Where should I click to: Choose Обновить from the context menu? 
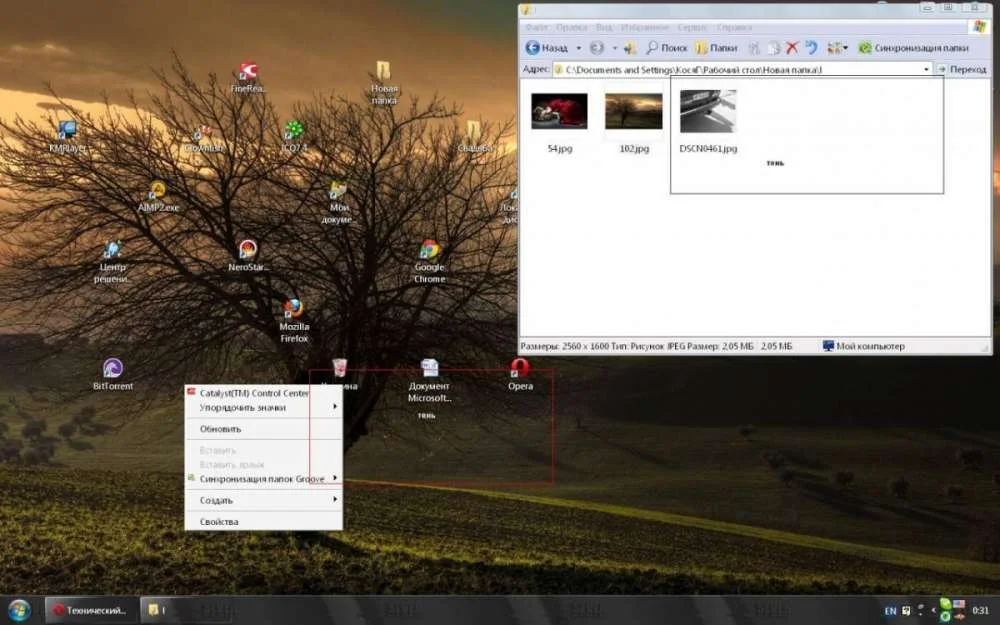click(x=220, y=429)
